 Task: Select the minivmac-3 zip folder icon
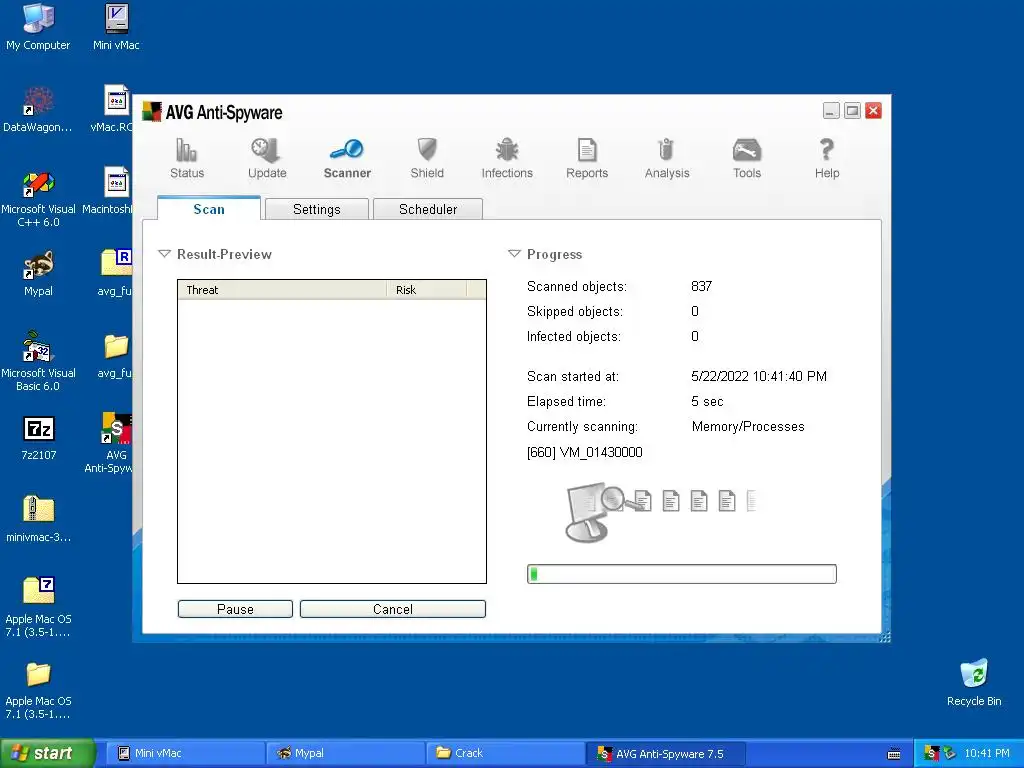(38, 519)
